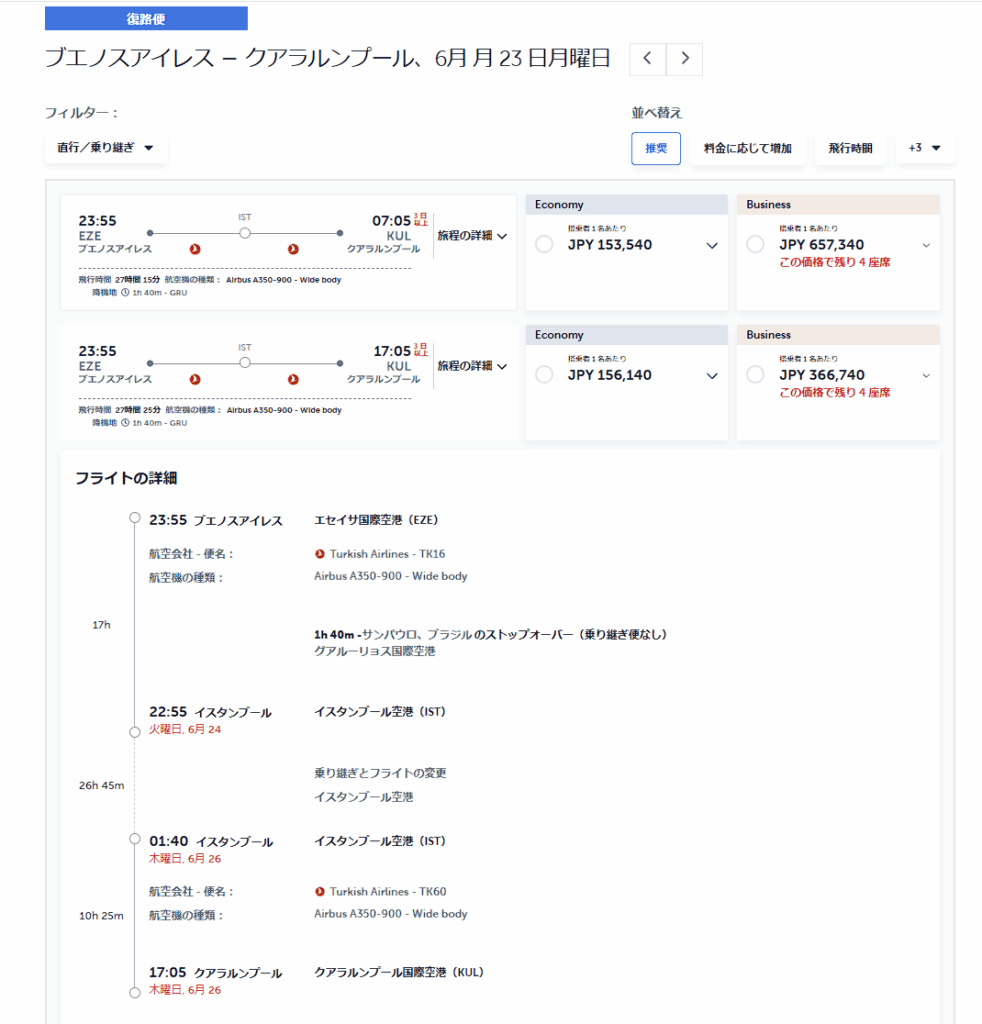Sort results by 飛行時間
Image resolution: width=982 pixels, height=1024 pixels.
(850, 148)
